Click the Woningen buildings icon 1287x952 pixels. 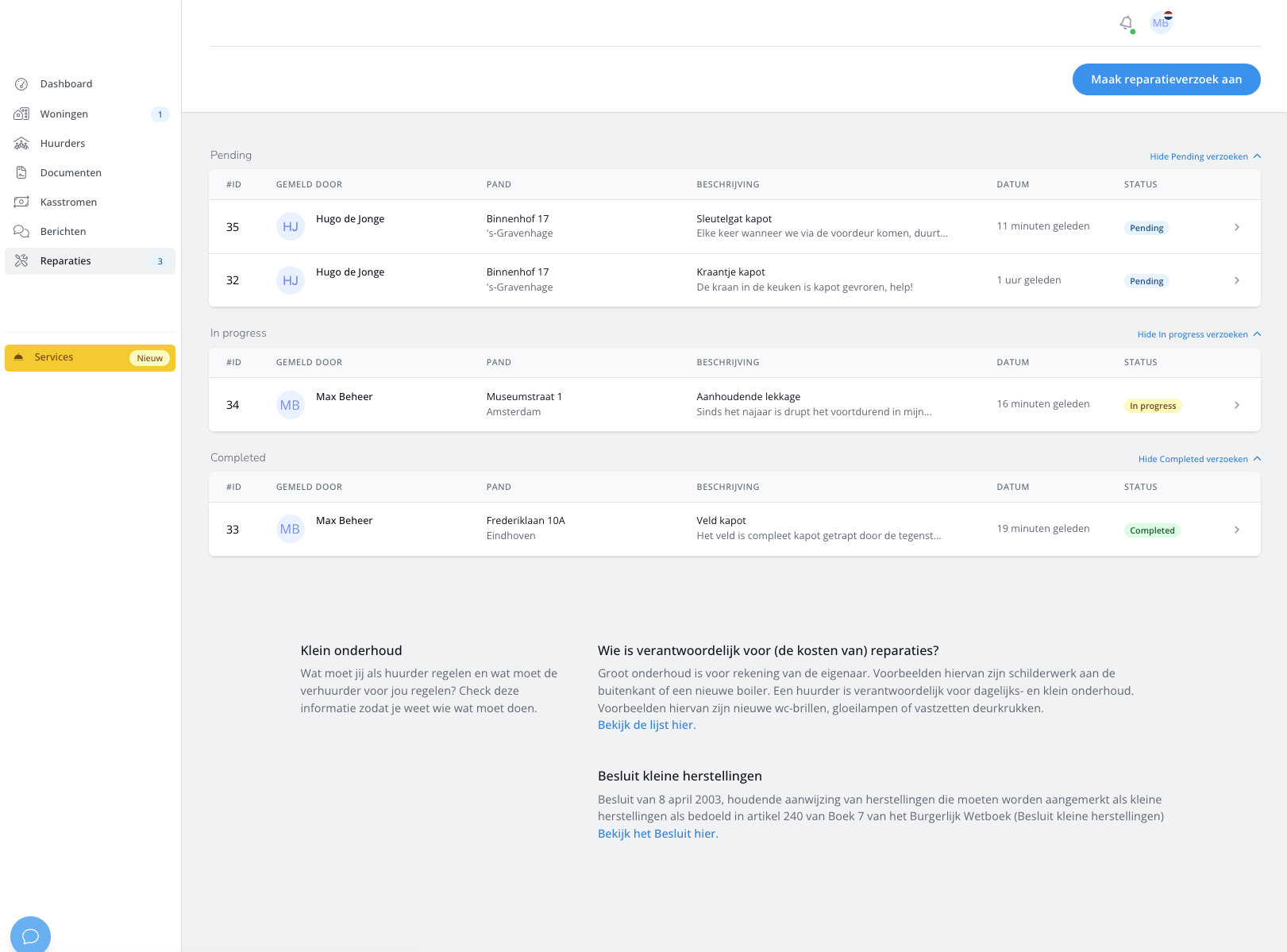[21, 114]
